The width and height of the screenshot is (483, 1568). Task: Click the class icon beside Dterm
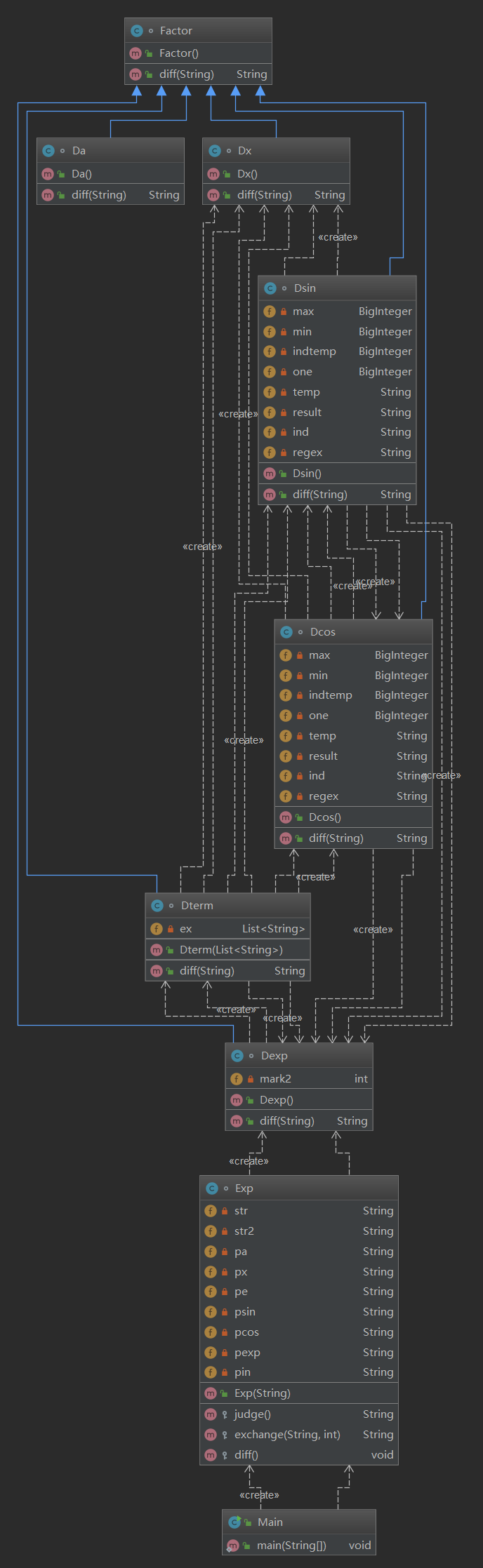(x=157, y=906)
